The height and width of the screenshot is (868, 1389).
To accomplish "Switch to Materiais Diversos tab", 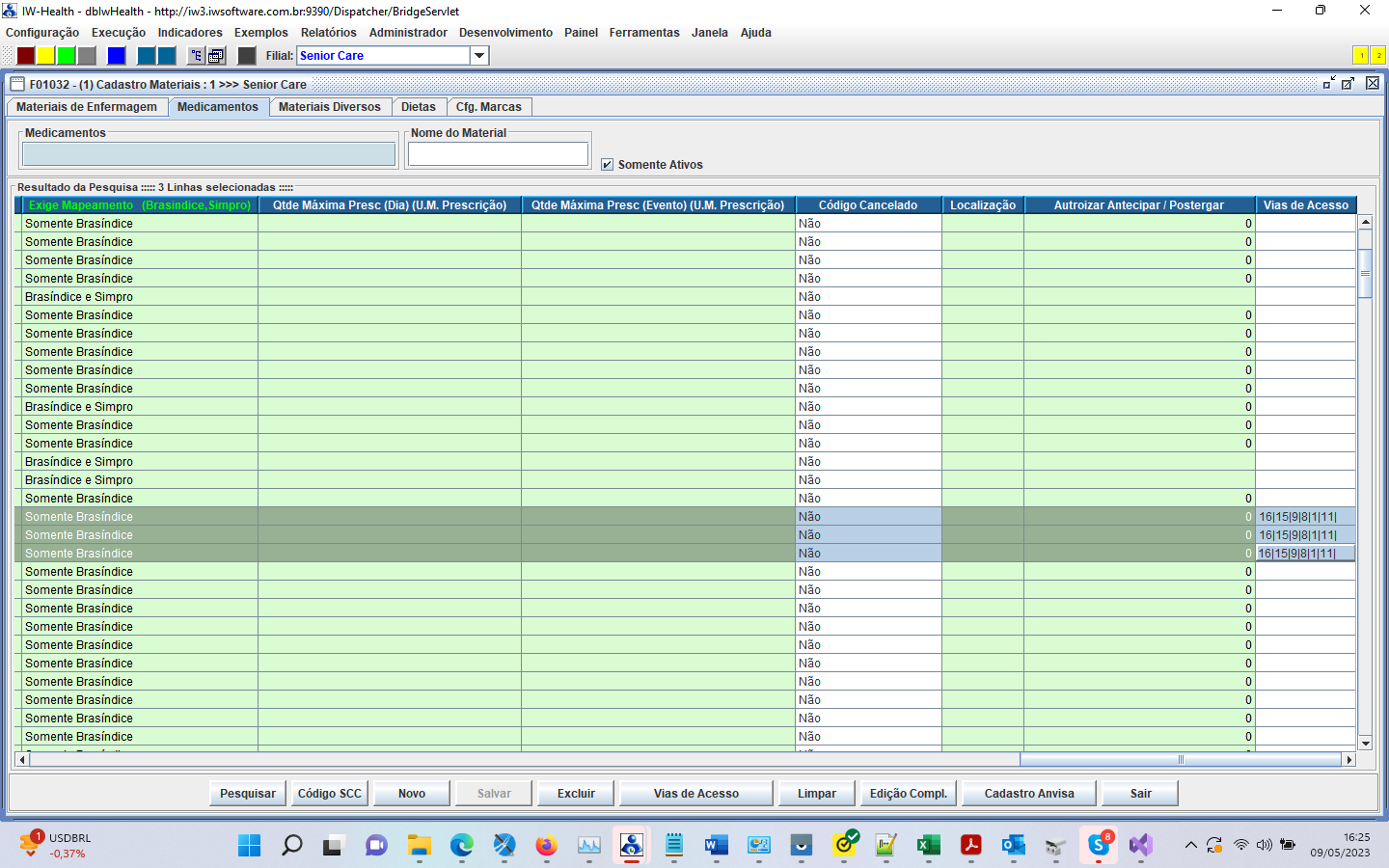I will tap(330, 107).
